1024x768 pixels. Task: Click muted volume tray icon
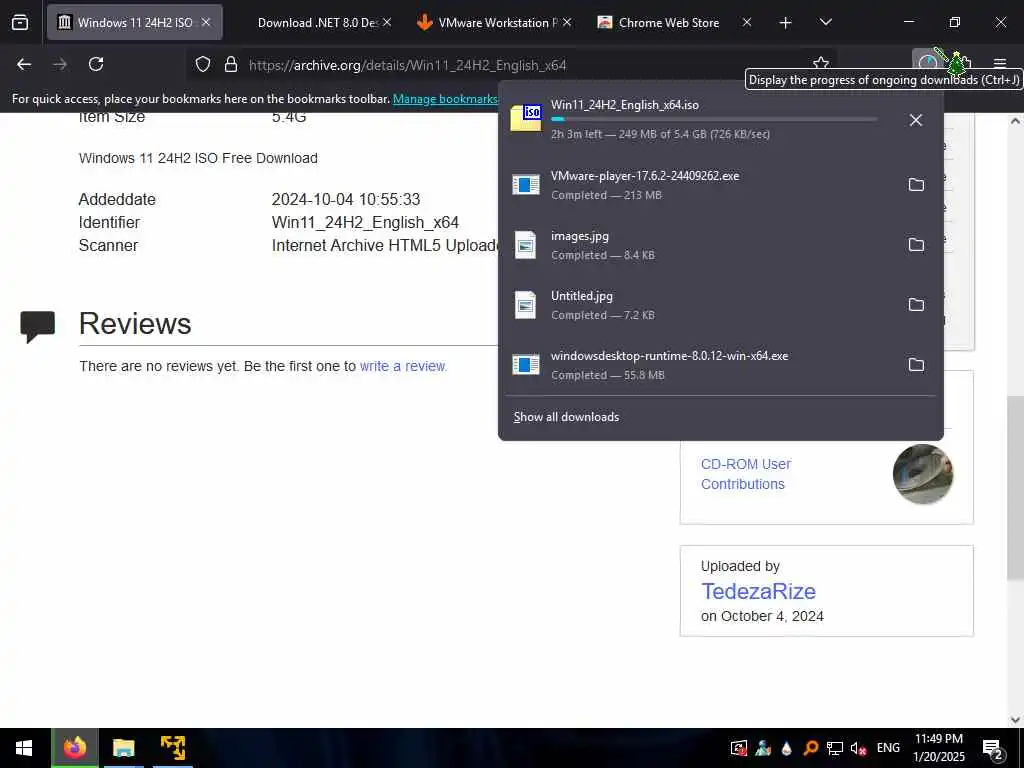(858, 748)
